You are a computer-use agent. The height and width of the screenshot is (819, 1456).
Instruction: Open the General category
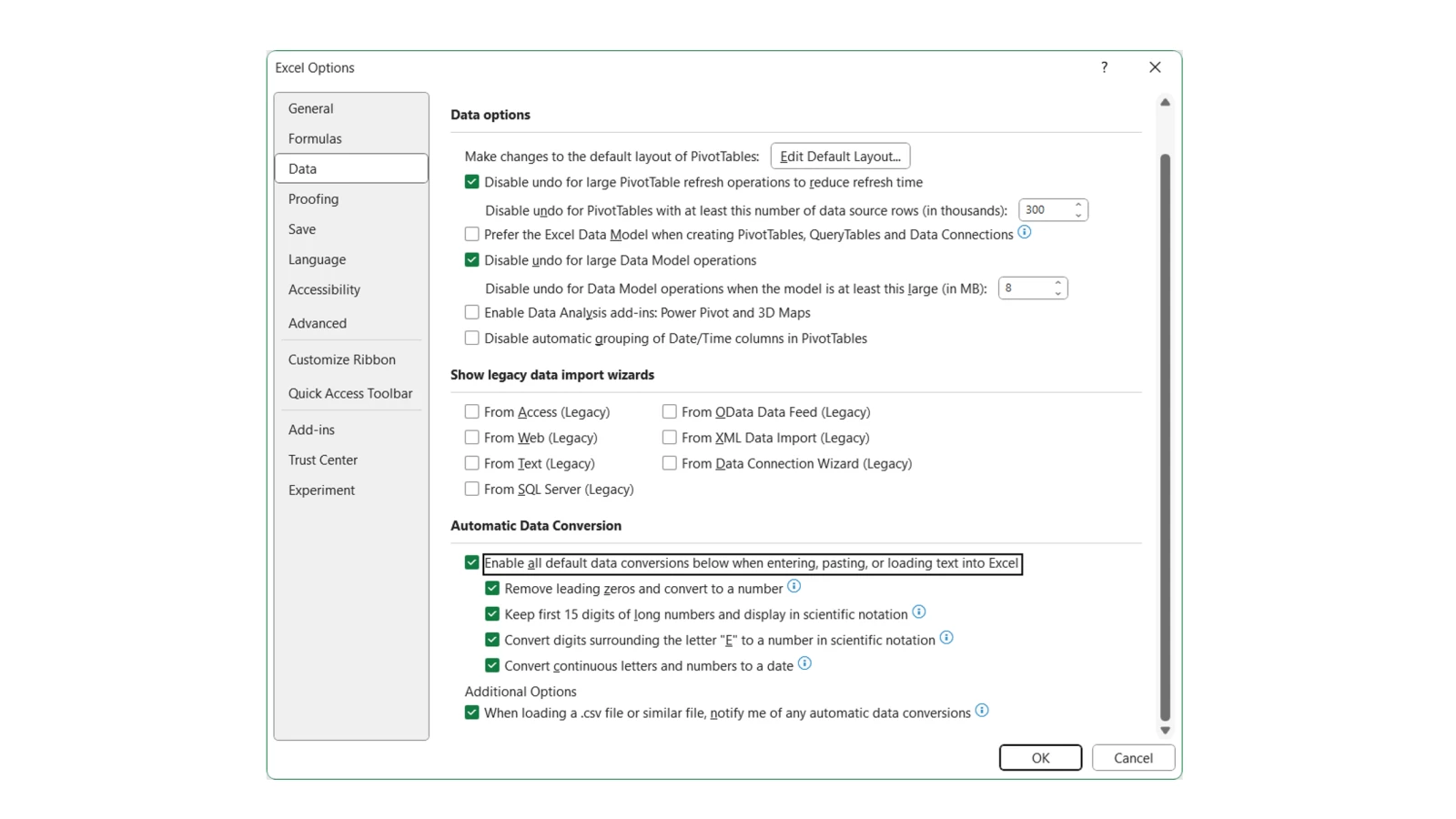point(351,108)
